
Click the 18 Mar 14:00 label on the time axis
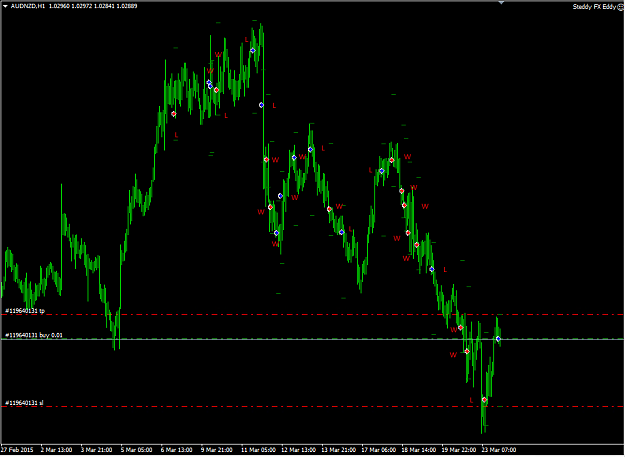(x=419, y=450)
